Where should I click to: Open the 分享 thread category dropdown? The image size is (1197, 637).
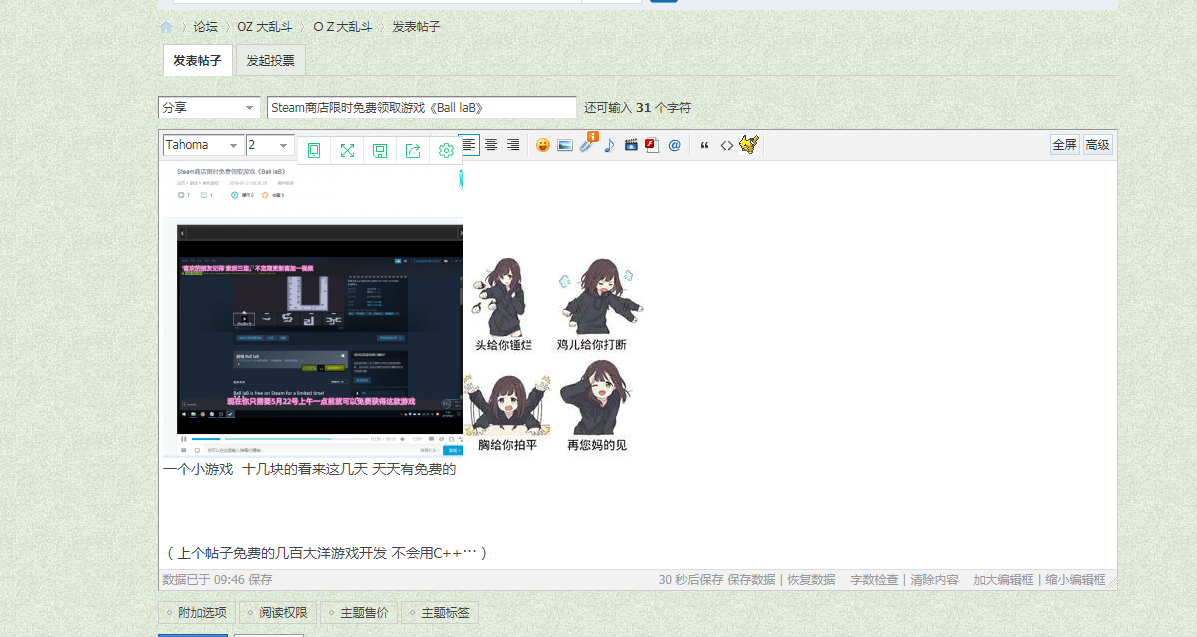(208, 108)
